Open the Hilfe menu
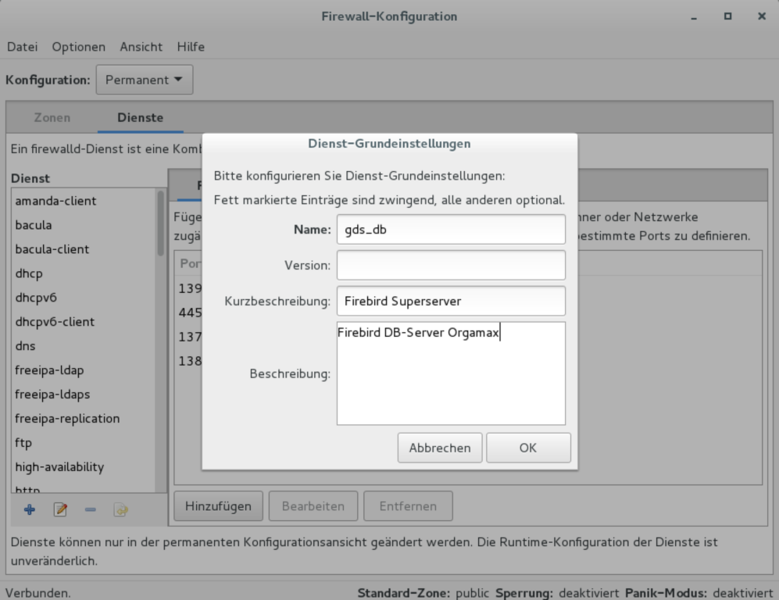The image size is (779, 600). [191, 47]
